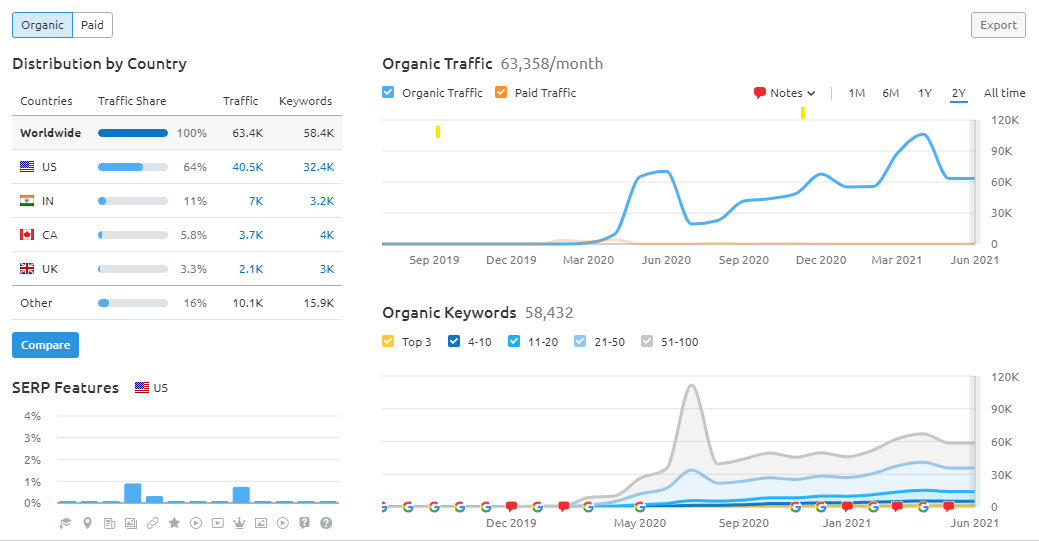Viewport: 1039px width, 541px height.
Task: Select the 1Y time range
Action: coord(924,93)
